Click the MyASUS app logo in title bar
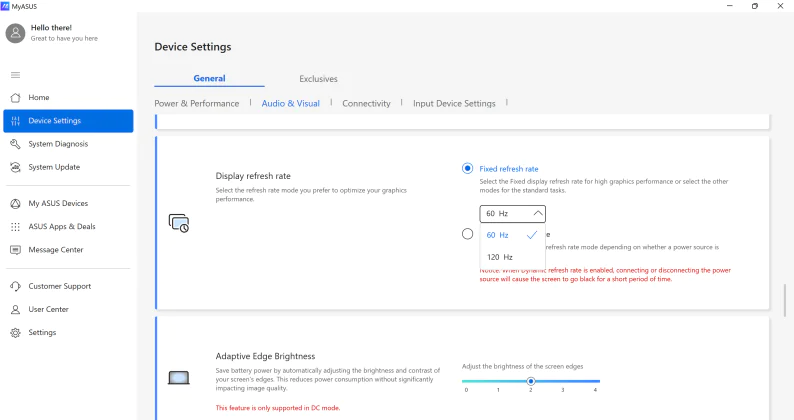Viewport: 794px width, 420px height. point(5,6)
